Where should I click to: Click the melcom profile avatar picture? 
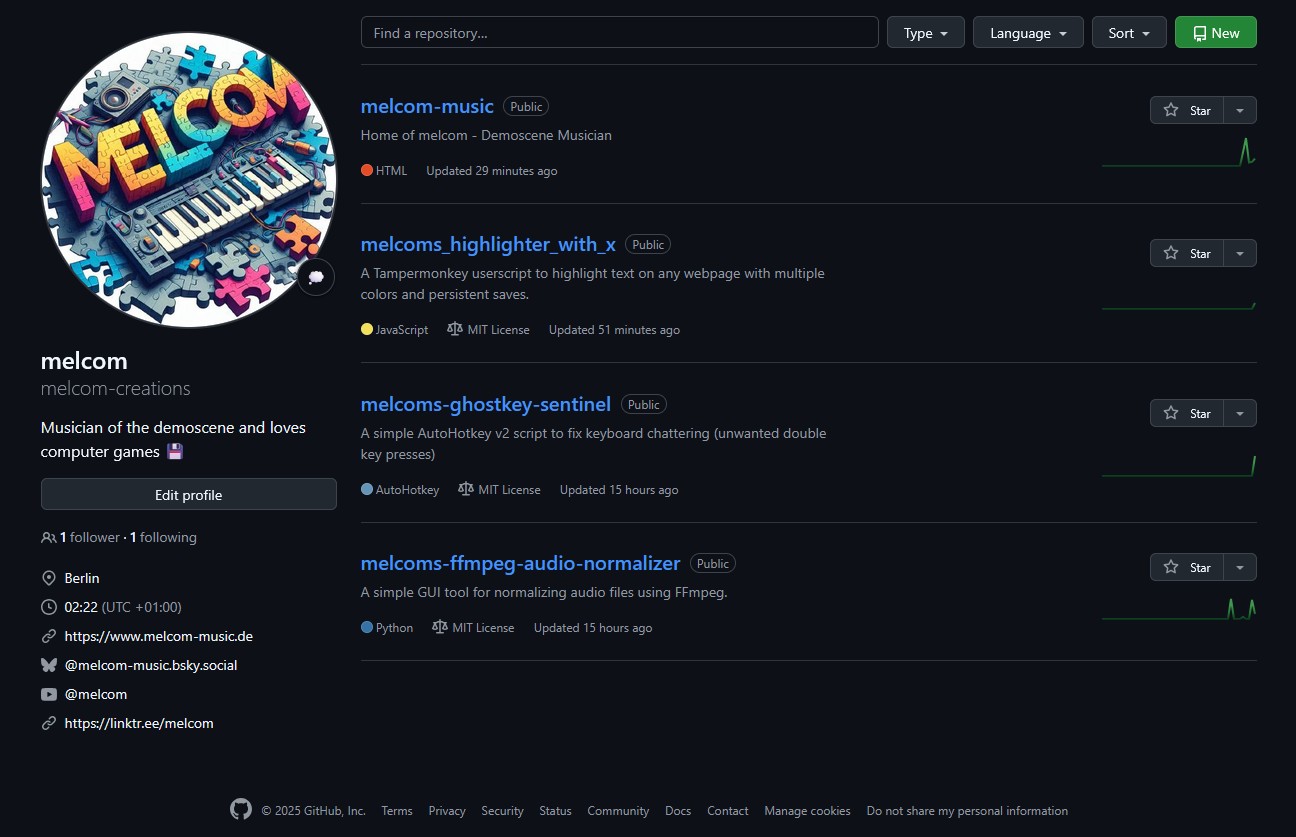[x=188, y=180]
